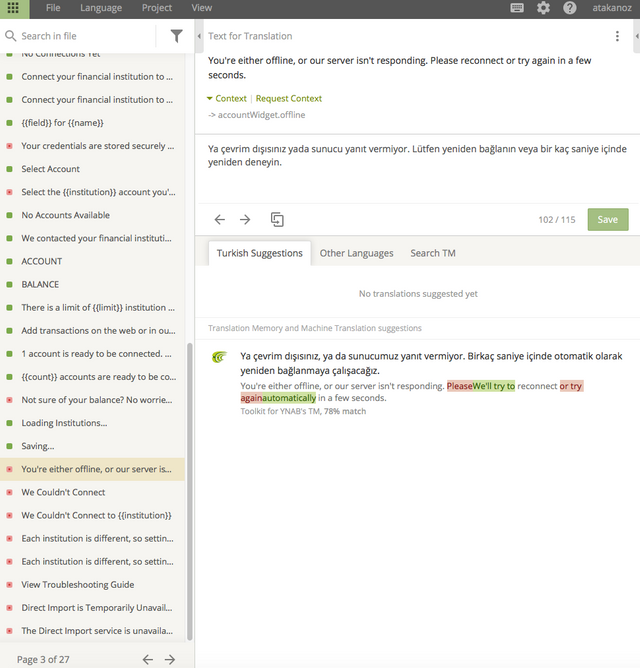Image resolution: width=640 pixels, height=668 pixels.
Task: Collapse the right side panel arrow
Action: coord(637,36)
